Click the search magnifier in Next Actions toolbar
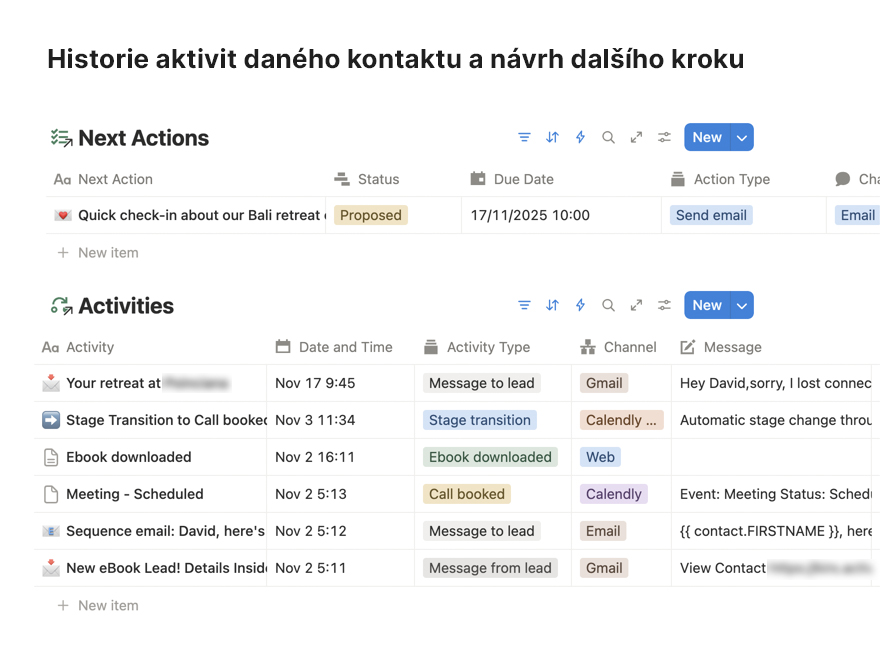The height and width of the screenshot is (660, 880). pos(608,138)
